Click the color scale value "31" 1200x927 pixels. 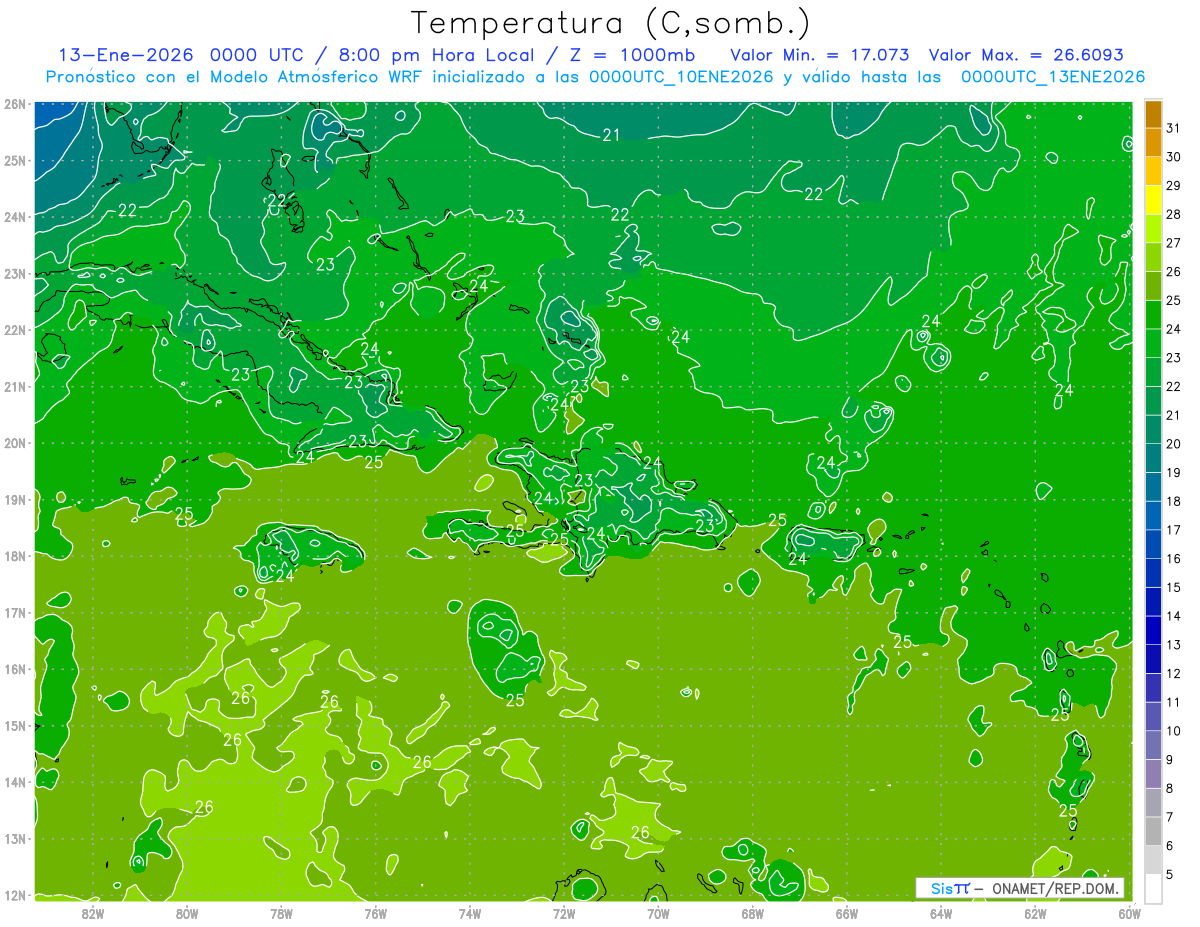click(x=1173, y=128)
